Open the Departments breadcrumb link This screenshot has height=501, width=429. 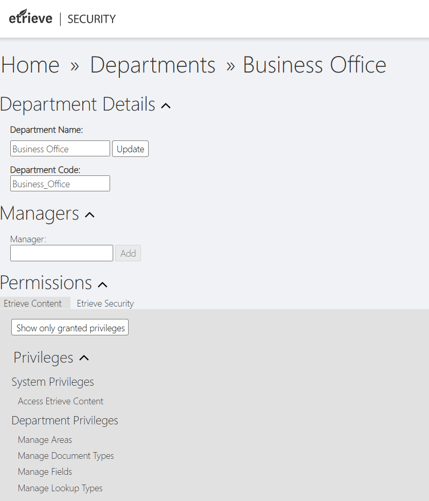153,65
